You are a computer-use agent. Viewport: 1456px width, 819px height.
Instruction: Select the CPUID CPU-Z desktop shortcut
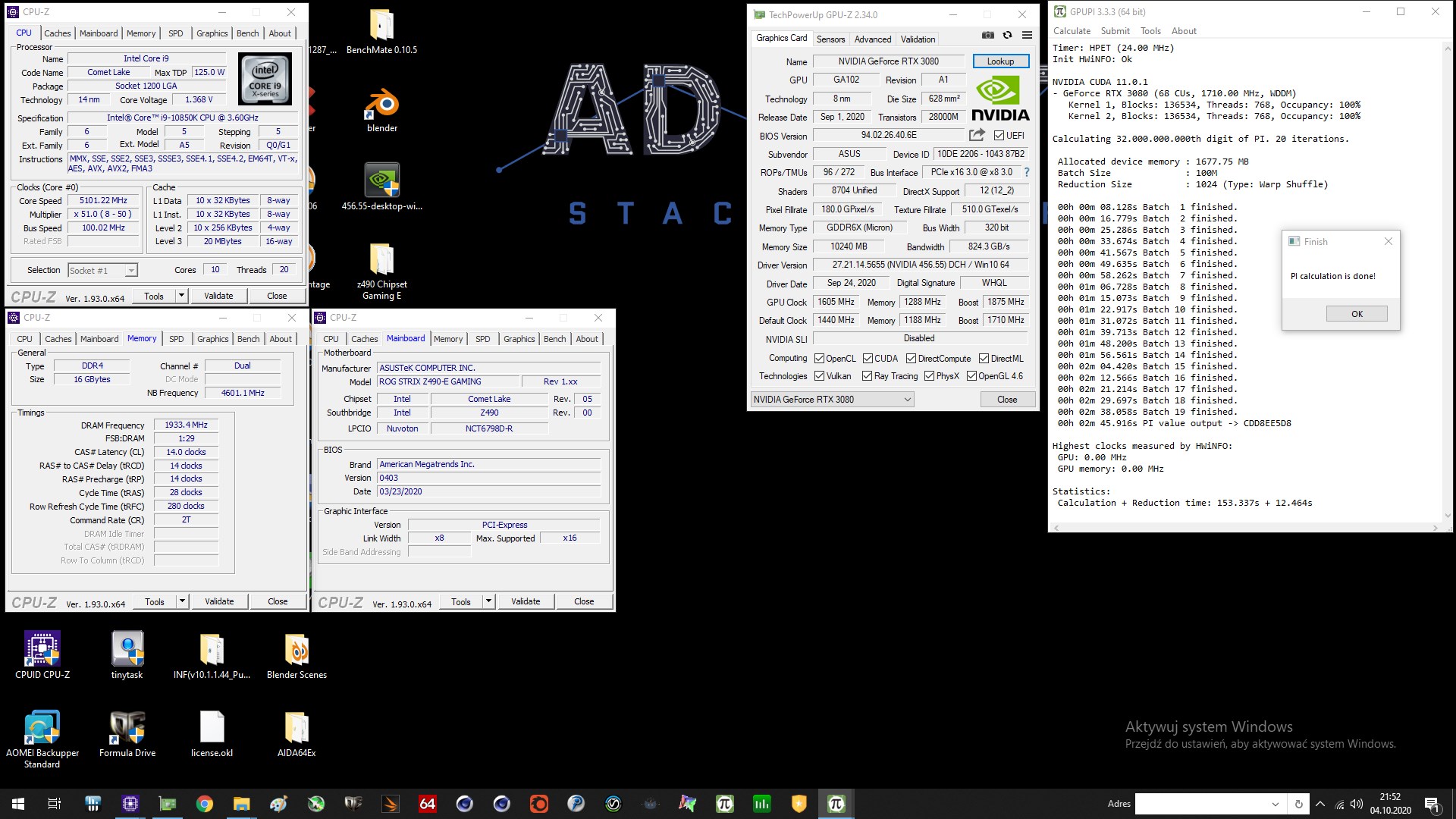point(42,655)
